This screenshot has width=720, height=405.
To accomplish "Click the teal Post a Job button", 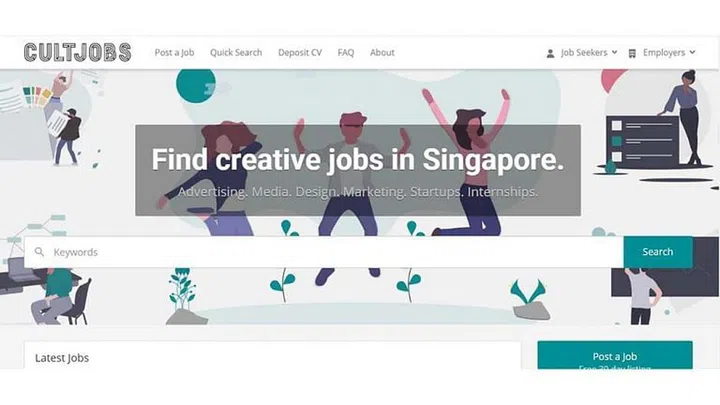I will point(615,355).
